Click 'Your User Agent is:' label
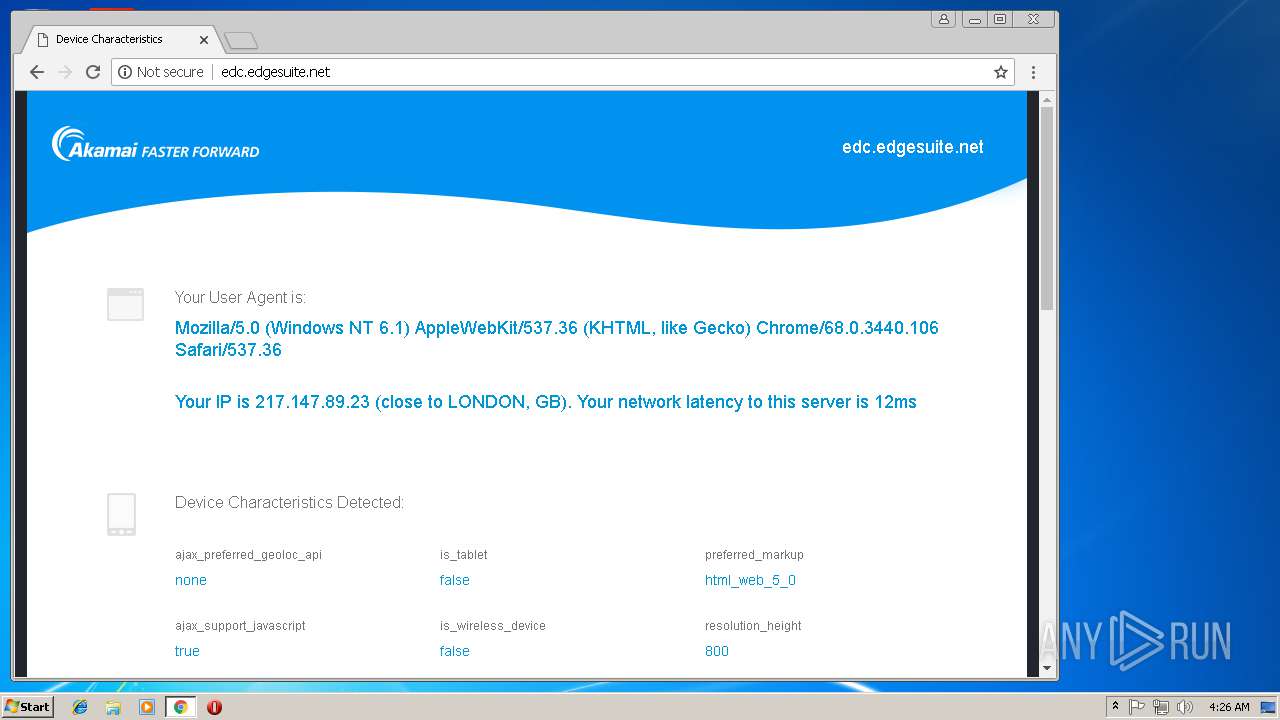 (x=240, y=297)
